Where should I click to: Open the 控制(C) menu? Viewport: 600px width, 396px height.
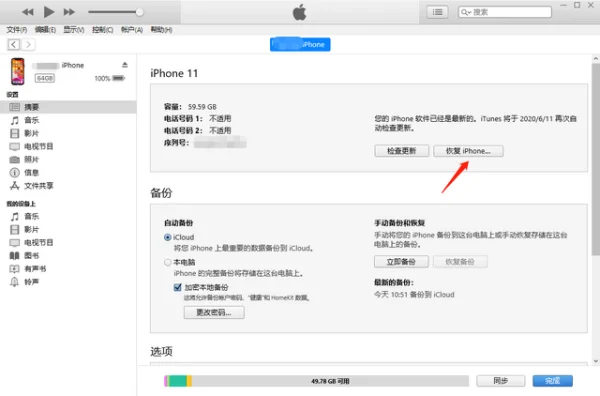[103, 29]
